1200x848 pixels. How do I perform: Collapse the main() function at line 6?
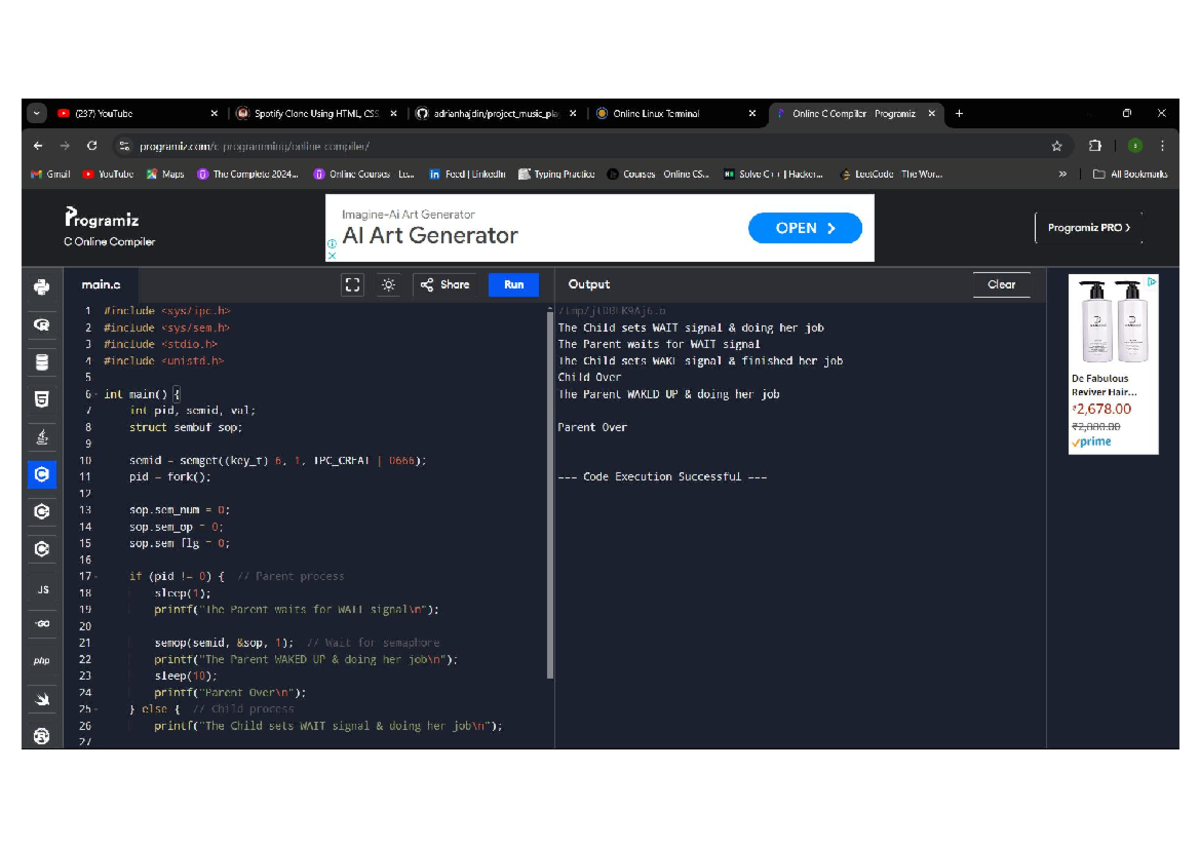(x=96, y=394)
